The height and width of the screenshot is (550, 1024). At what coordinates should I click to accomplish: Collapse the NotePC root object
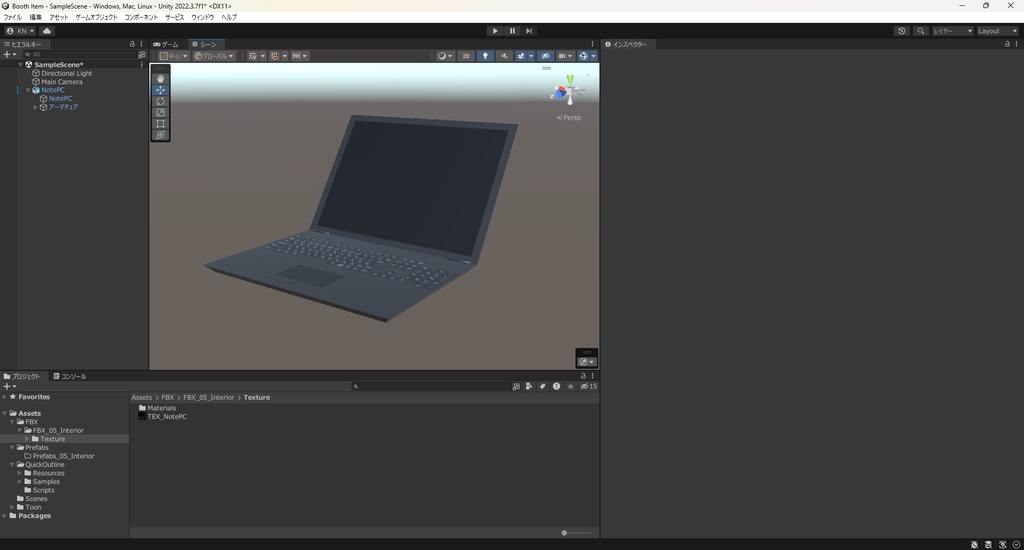pos(28,90)
